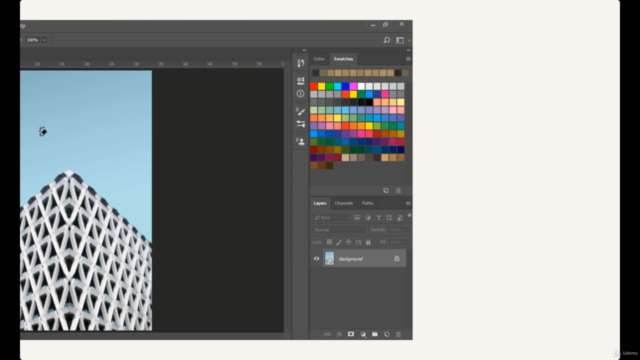Click the delete layer trash icon
The height and width of the screenshot is (360, 640).
click(x=398, y=334)
